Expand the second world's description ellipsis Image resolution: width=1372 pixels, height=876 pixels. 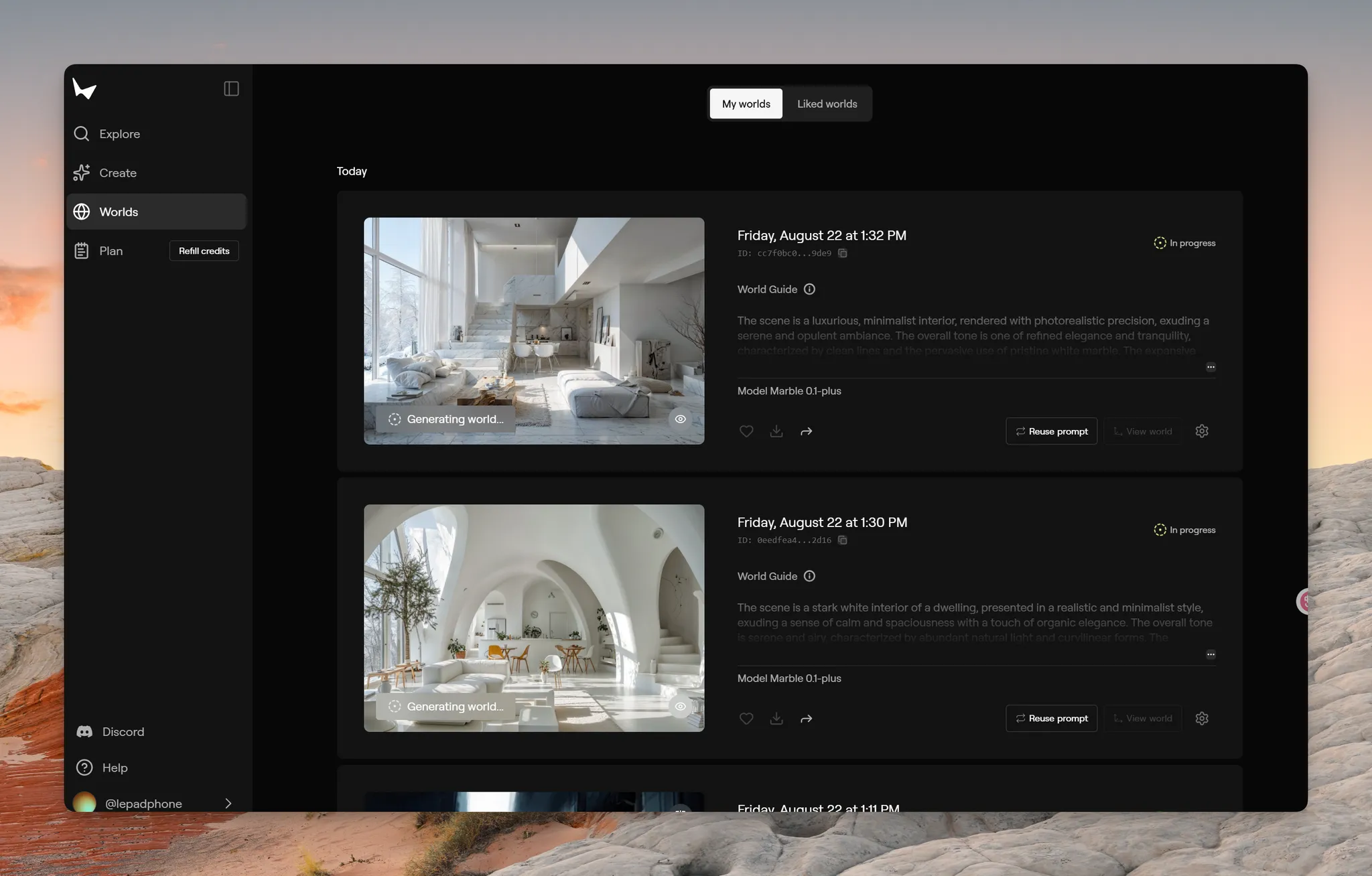[1211, 654]
